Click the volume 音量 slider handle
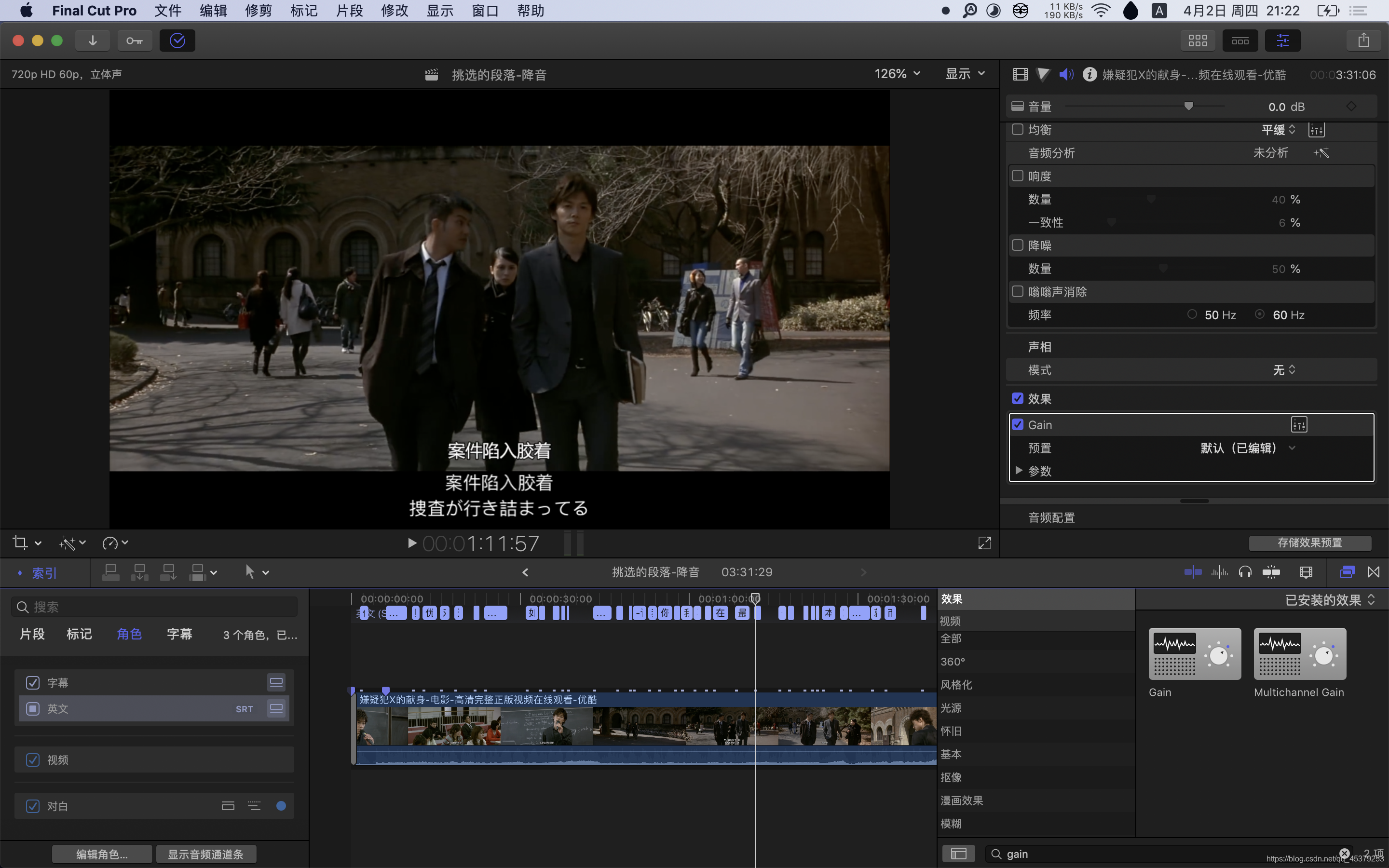 [1189, 106]
